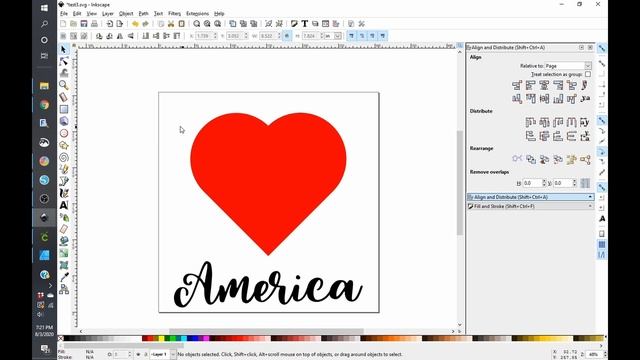Increase the W width spinner
640x360 pixels.
click(279, 34)
